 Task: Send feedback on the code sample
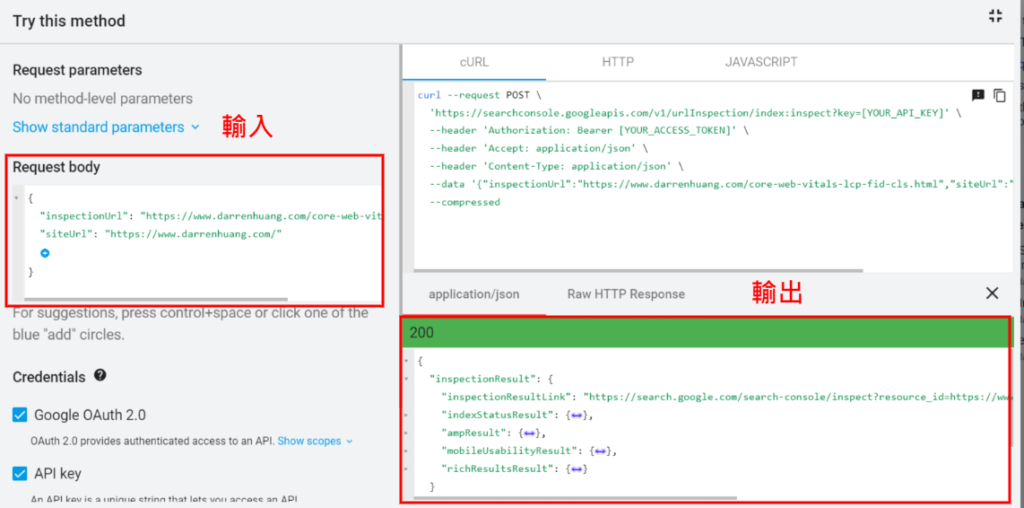pos(978,95)
